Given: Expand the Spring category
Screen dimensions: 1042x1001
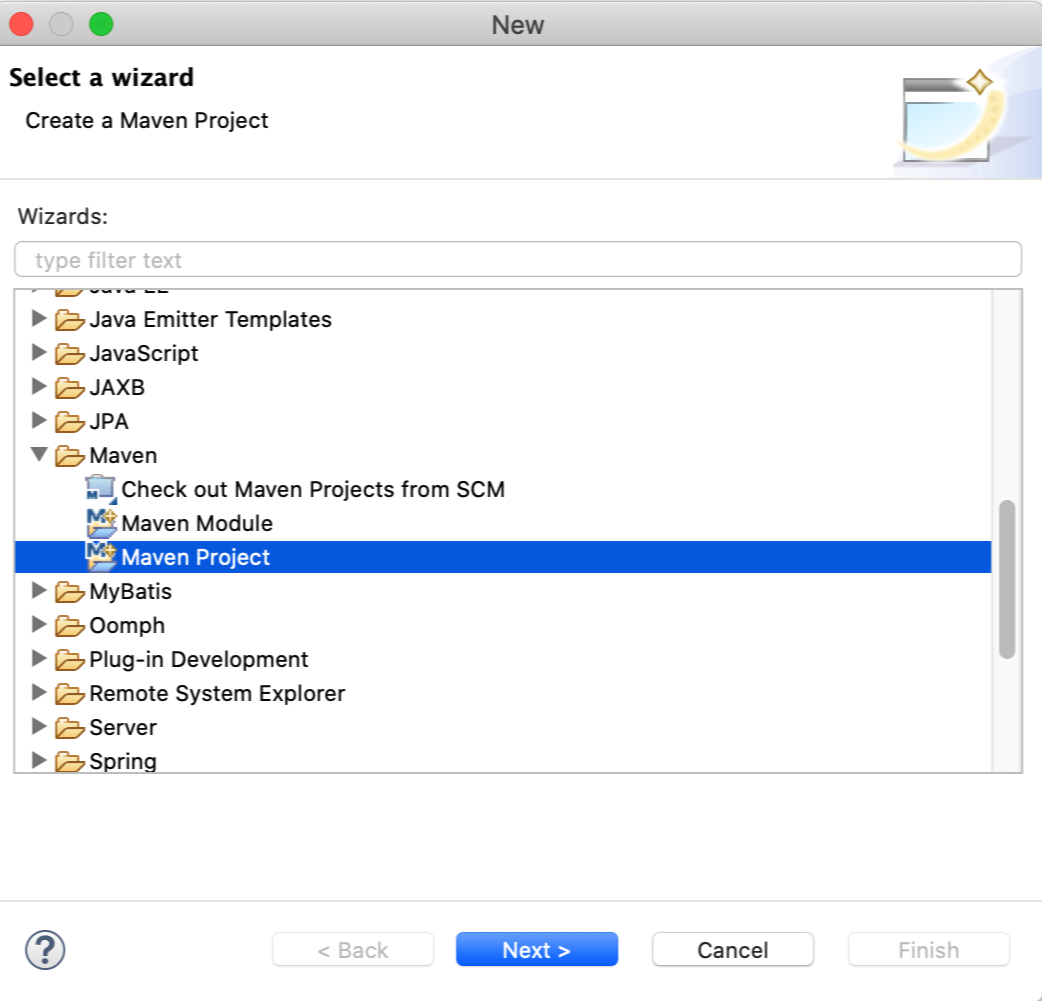Looking at the screenshot, I should (x=39, y=760).
